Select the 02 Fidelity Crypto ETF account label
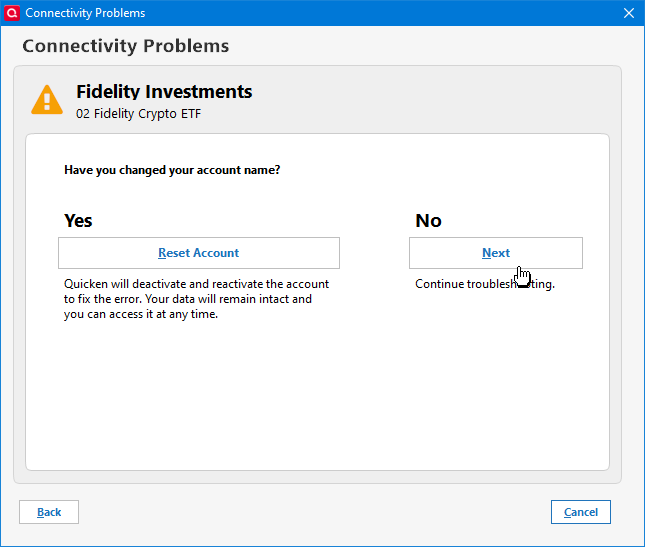The height and width of the screenshot is (547, 645). point(138,114)
